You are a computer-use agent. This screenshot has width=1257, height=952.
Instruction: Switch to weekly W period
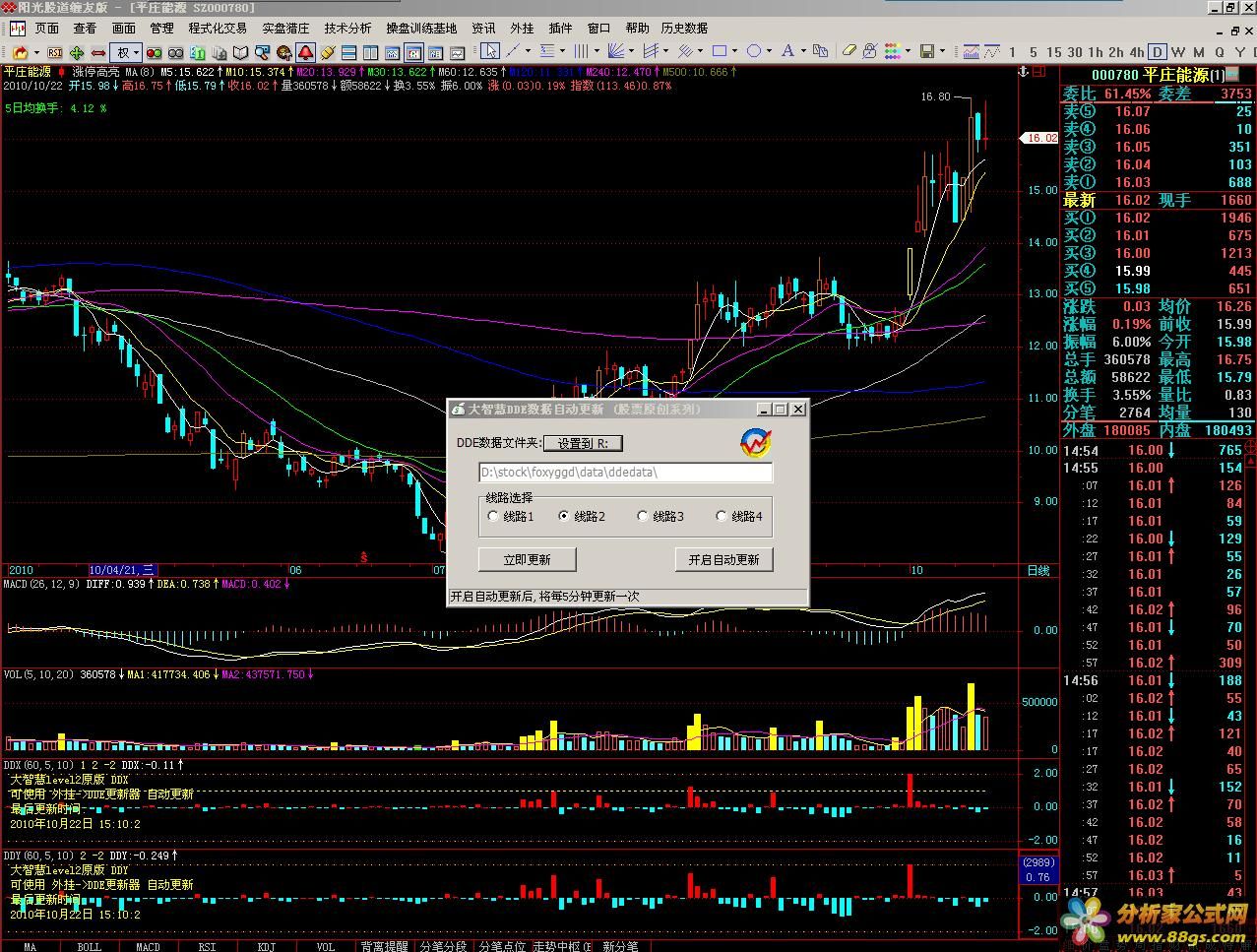(x=1179, y=52)
